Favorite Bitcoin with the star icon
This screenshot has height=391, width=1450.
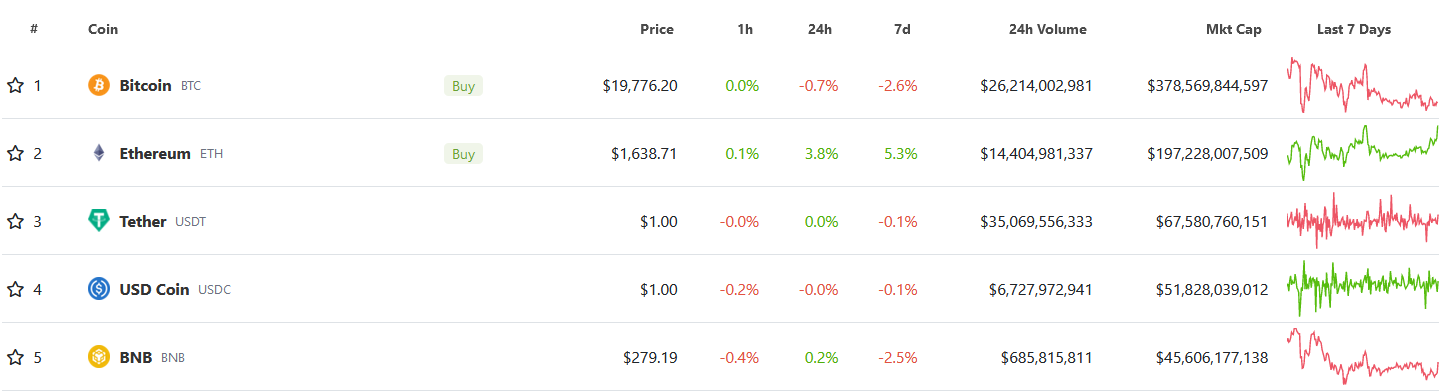pyautogui.click(x=15, y=85)
